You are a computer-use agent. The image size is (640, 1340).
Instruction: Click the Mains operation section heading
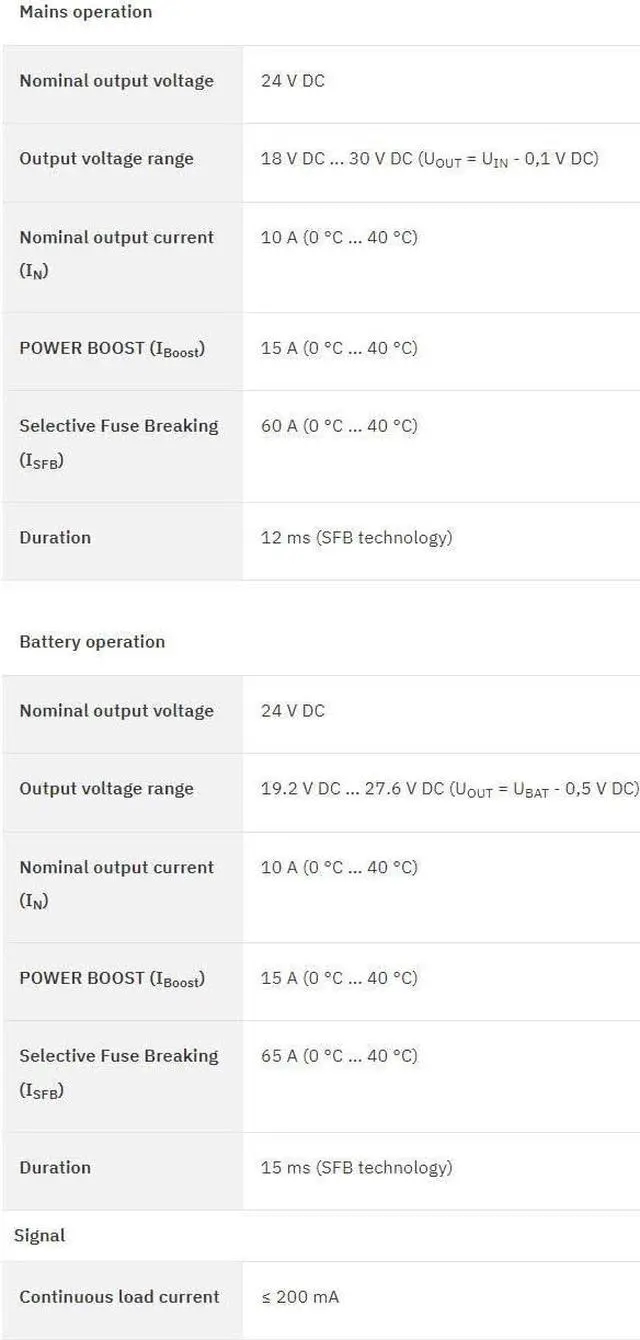(x=86, y=13)
